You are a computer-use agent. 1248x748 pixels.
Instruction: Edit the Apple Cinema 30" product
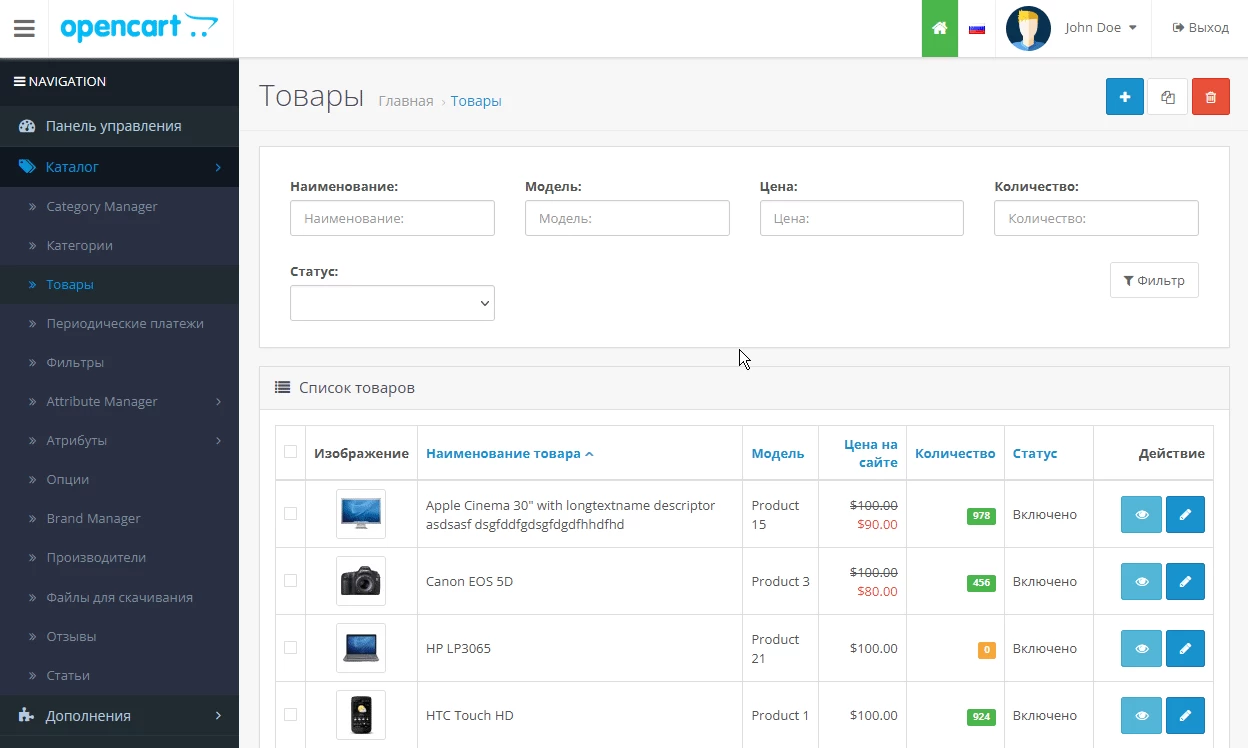[x=1185, y=514]
